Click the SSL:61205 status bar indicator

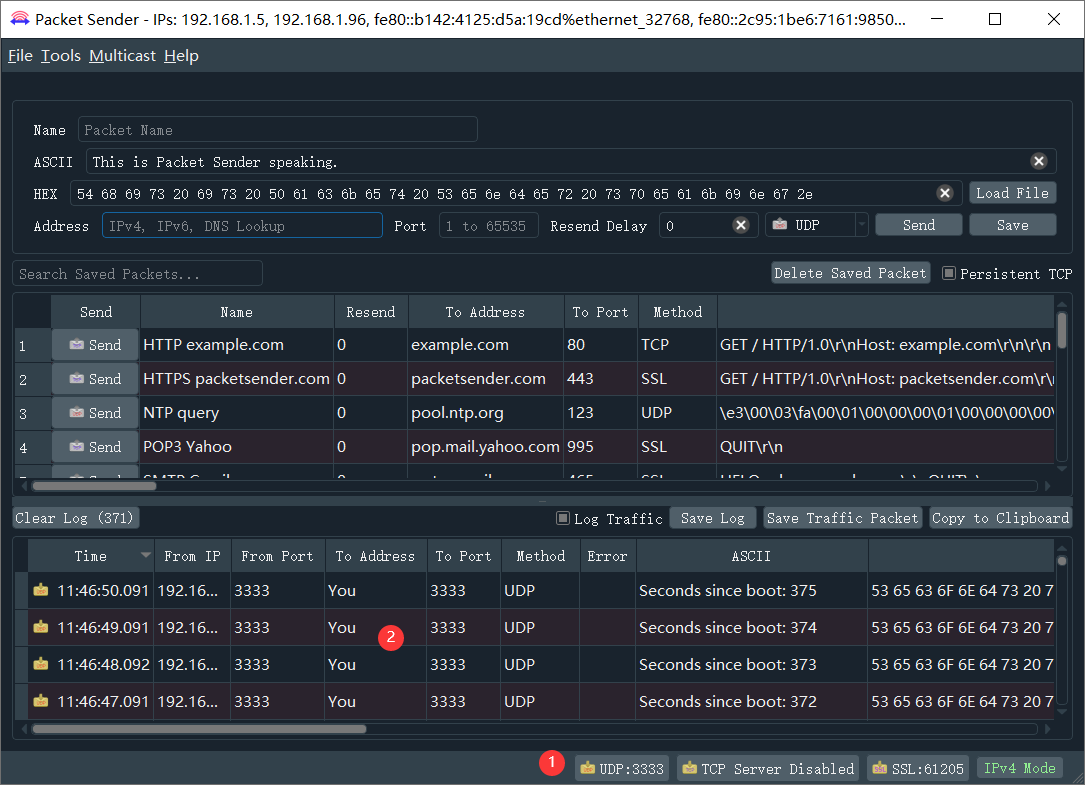[918, 768]
